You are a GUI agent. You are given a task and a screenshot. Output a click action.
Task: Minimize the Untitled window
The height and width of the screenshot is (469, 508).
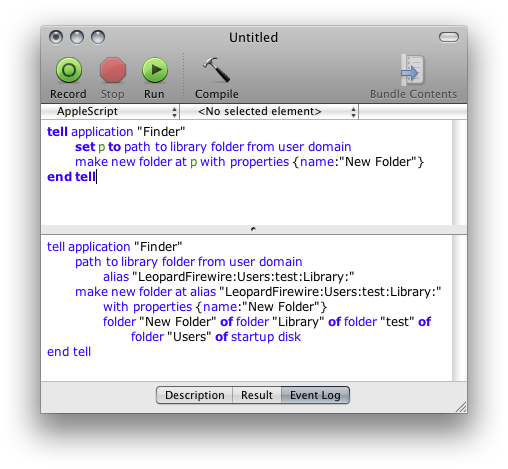77,37
